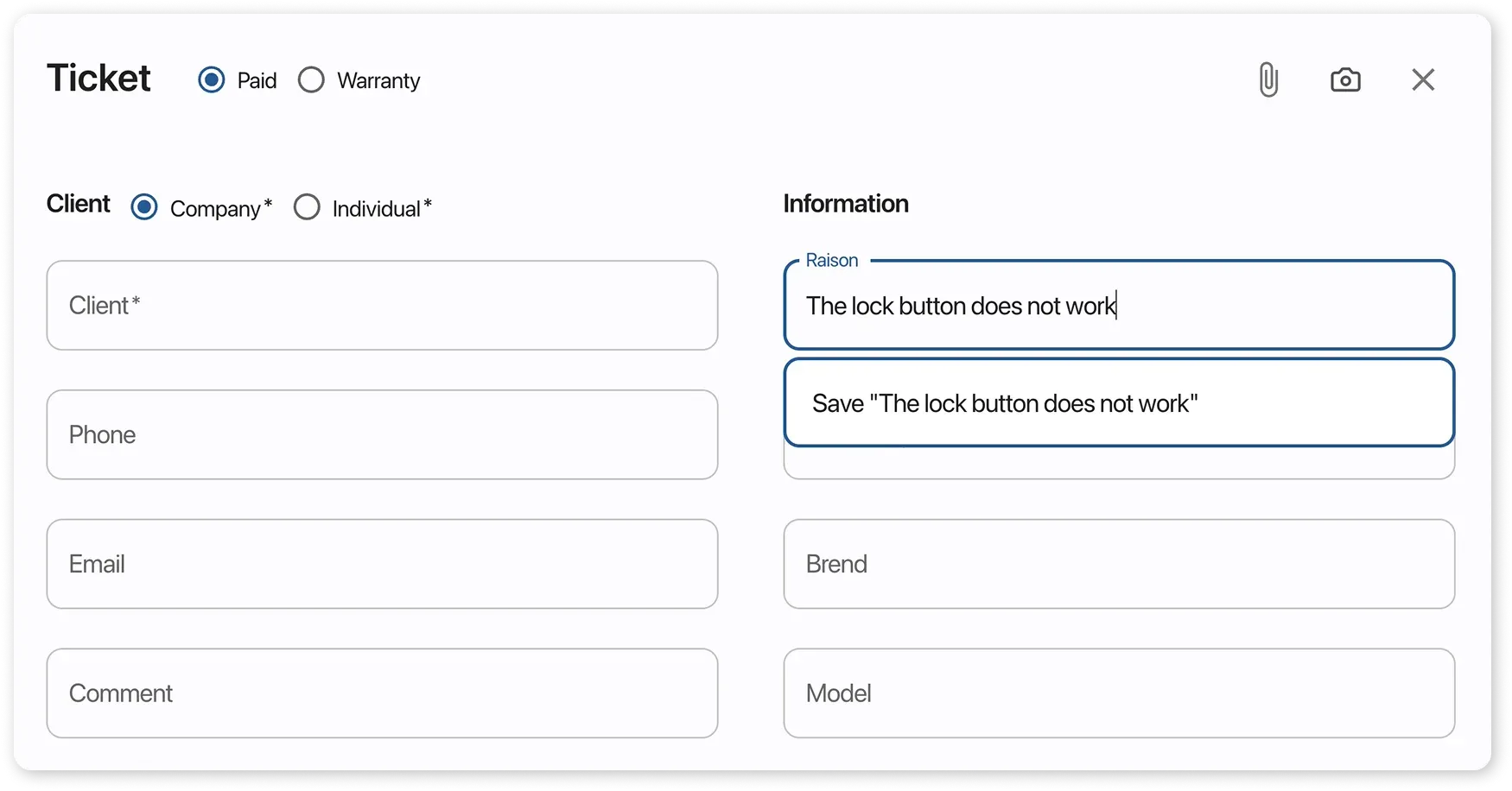Select the Paid ticket type
Image resolution: width=1512 pixels, height=791 pixels.
point(211,79)
